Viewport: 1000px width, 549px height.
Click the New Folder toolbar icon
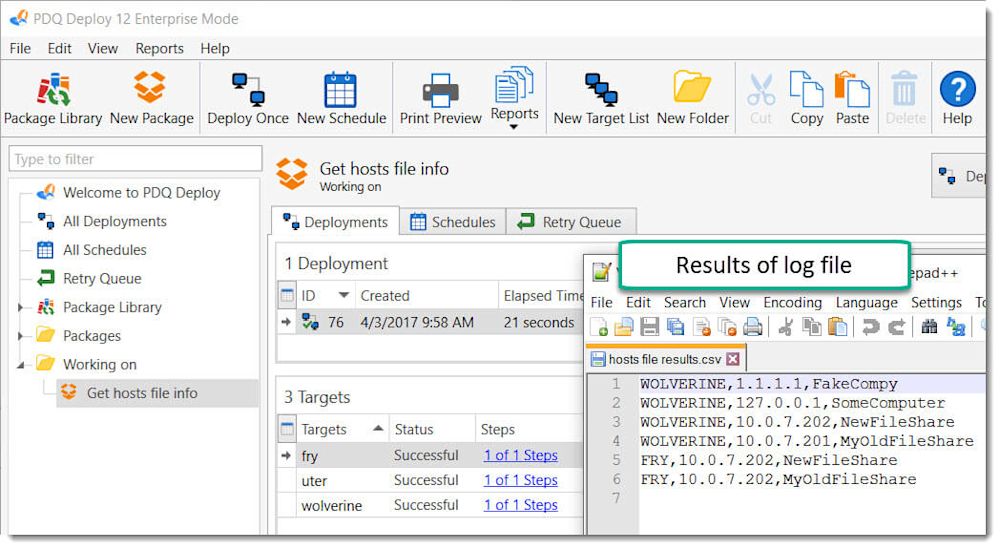693,99
